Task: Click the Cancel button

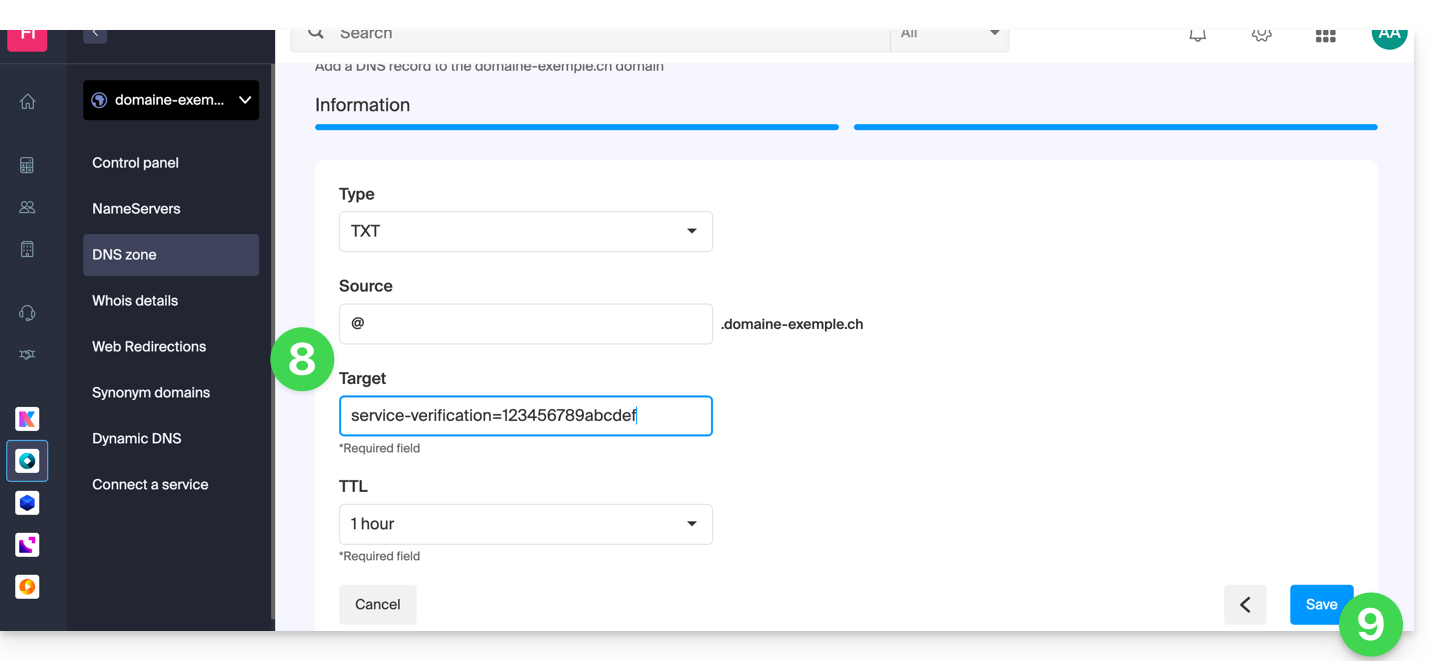Action: tap(377, 605)
